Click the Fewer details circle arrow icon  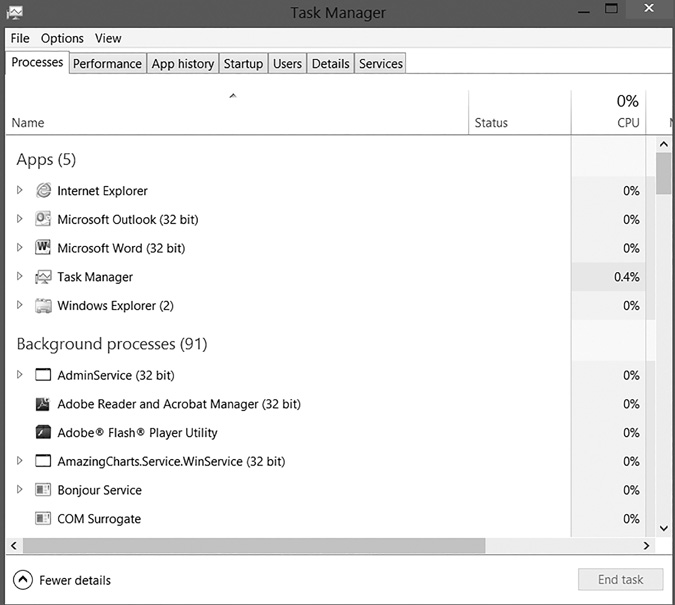23,580
